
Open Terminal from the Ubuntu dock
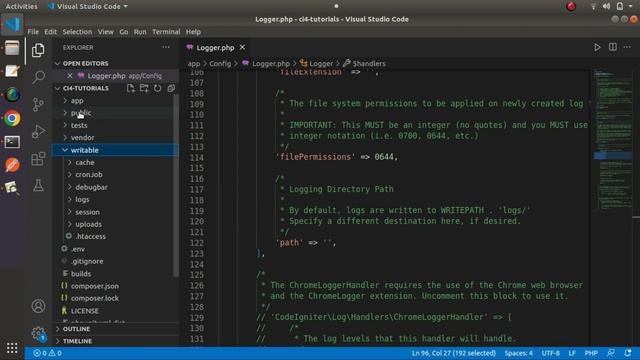click(12, 142)
